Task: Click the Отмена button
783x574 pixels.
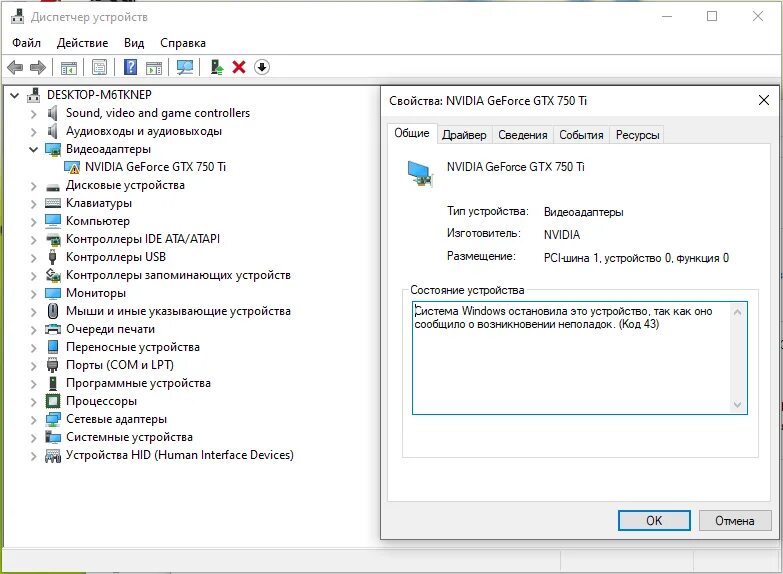Action: (x=735, y=521)
